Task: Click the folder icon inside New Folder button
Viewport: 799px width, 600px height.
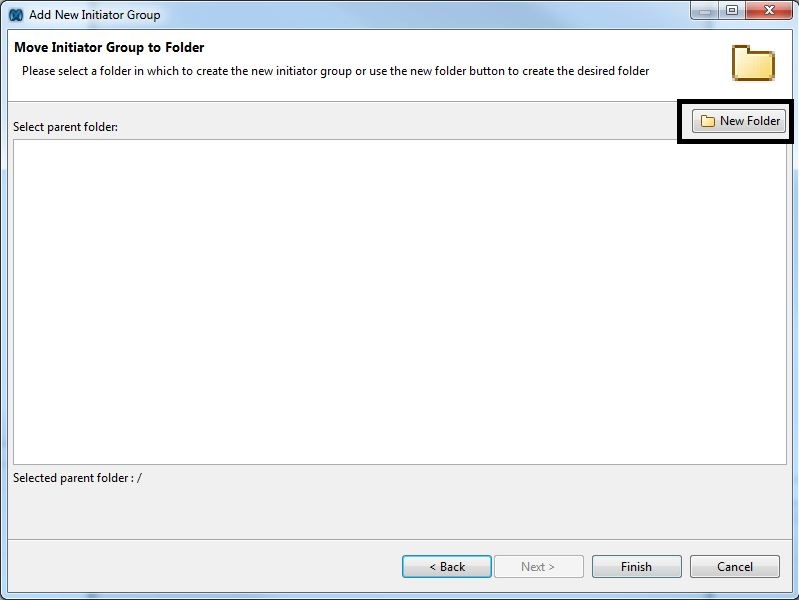Action: [708, 121]
